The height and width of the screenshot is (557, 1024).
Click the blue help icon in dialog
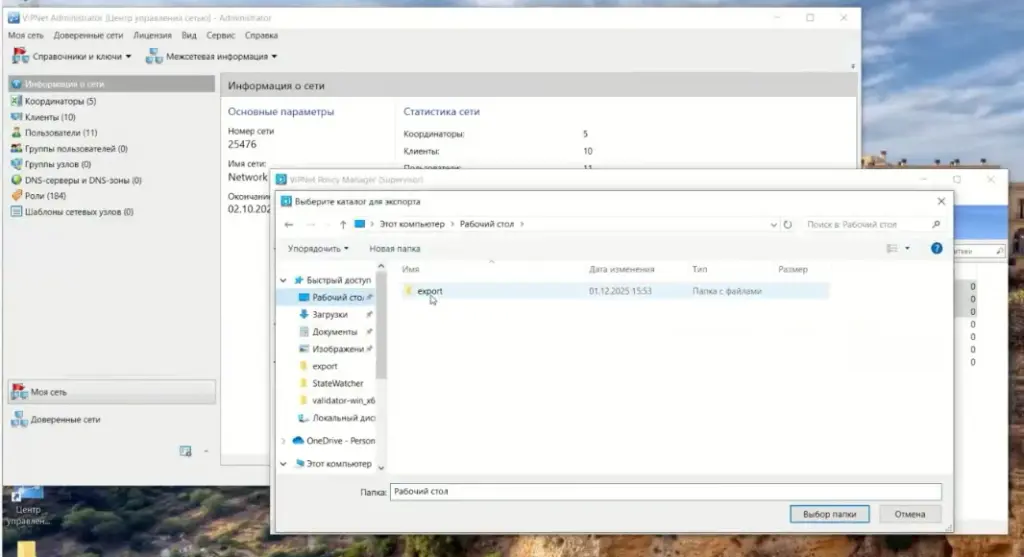coord(936,248)
